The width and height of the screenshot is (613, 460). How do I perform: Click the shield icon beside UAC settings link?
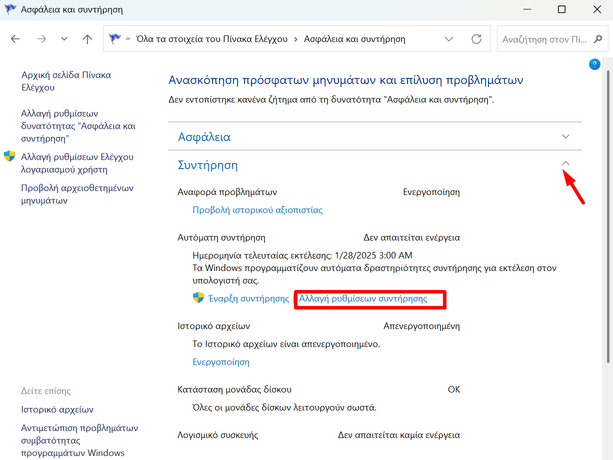[x=9, y=156]
